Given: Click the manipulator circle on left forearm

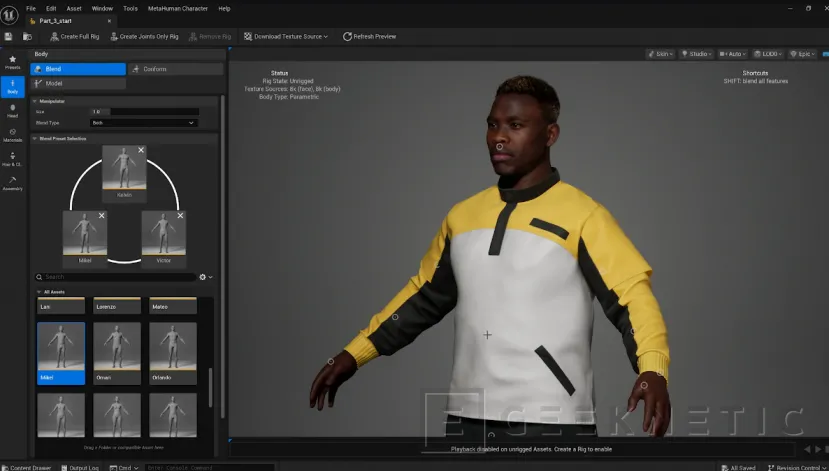Looking at the screenshot, I should tap(395, 317).
